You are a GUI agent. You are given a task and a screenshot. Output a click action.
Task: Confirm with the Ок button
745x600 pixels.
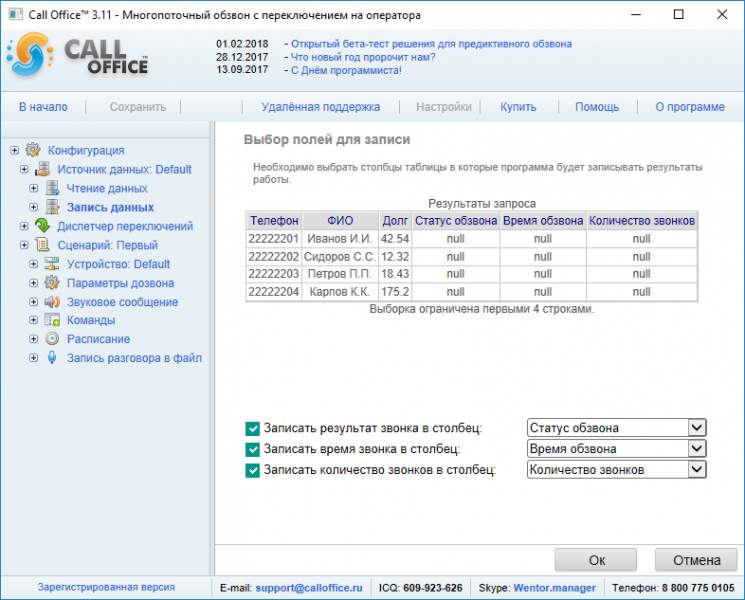click(x=596, y=560)
